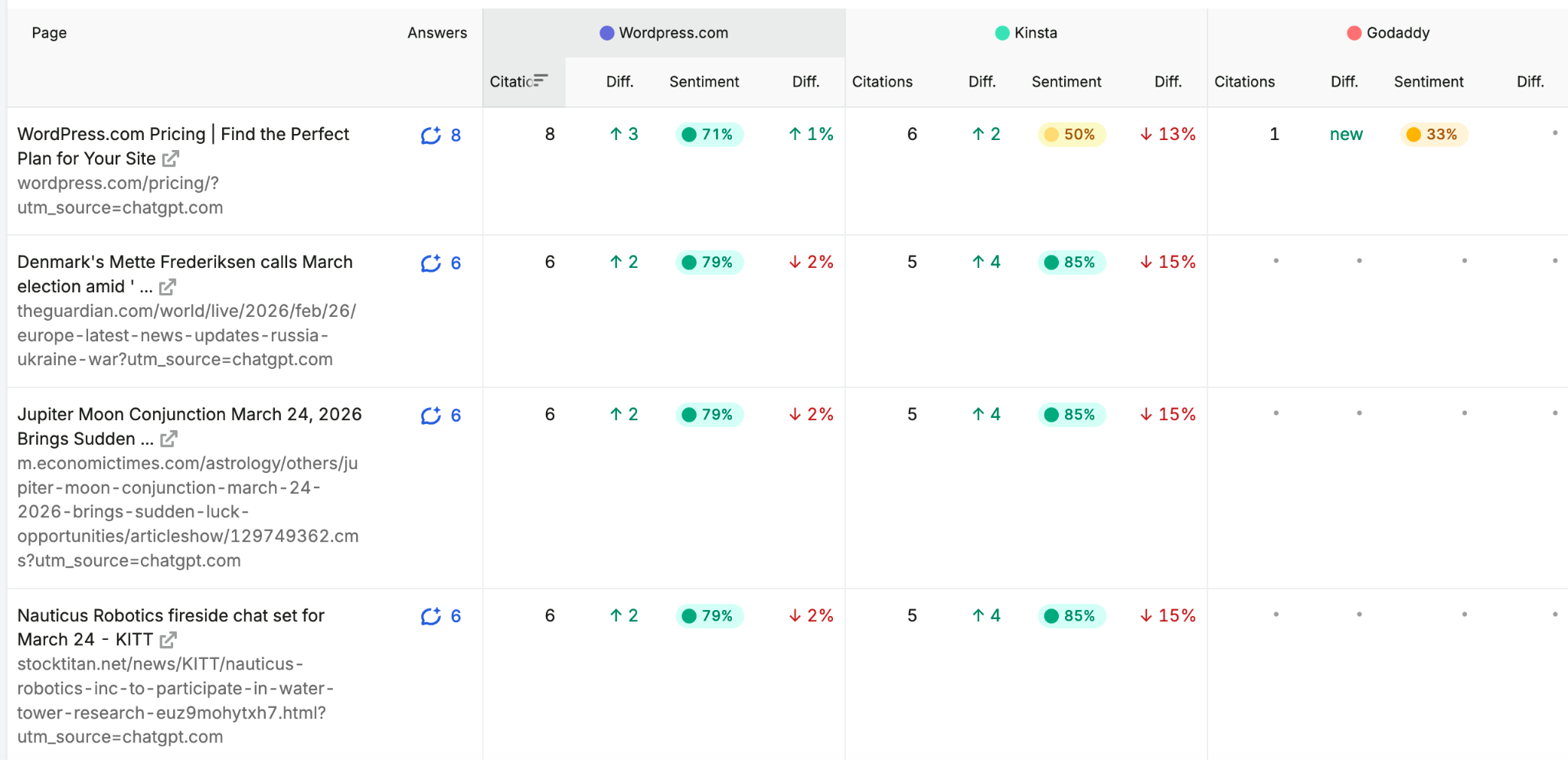Click the 33% Godaddy sentiment badge
Screen dimensions: 1568x760
[1433, 135]
